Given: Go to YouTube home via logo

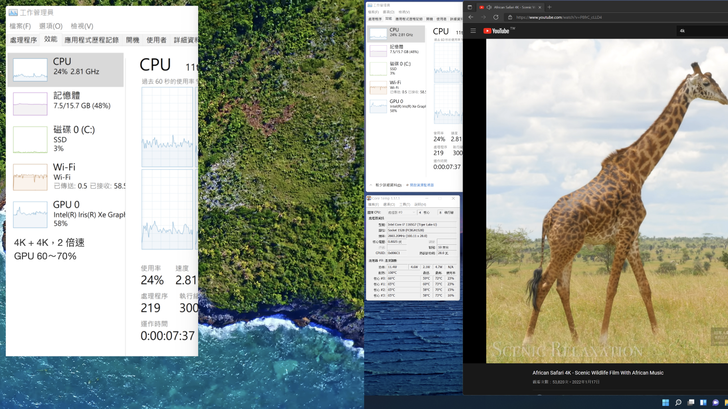Looking at the screenshot, I should (x=496, y=31).
